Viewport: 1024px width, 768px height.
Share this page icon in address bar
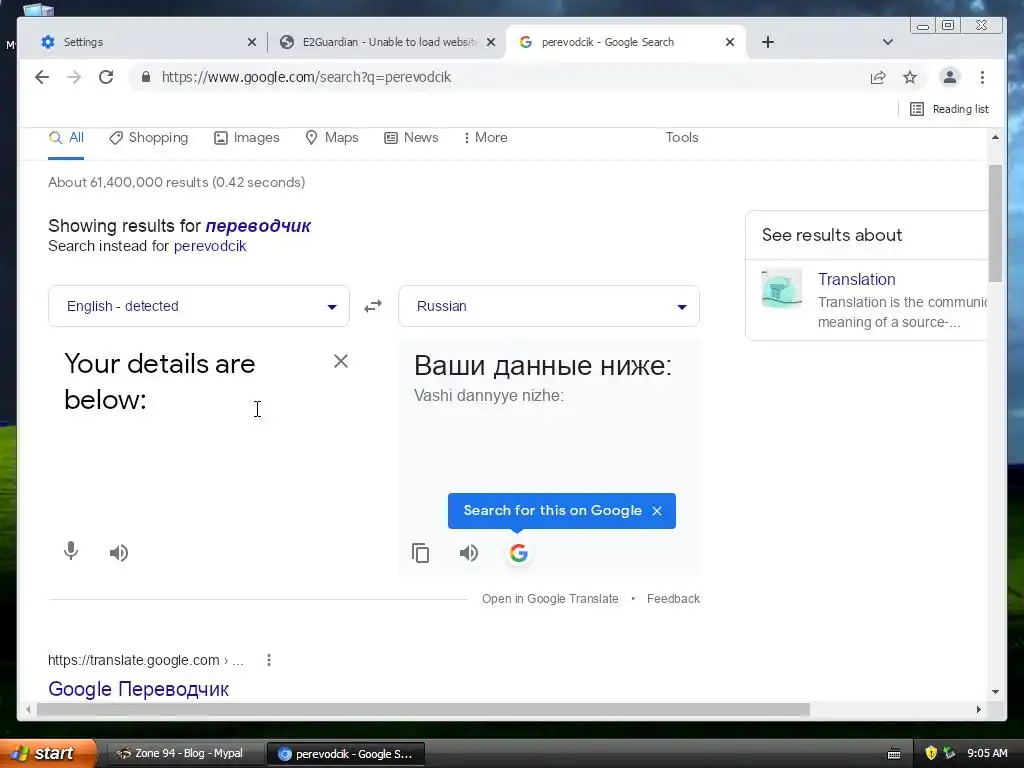[x=878, y=78]
